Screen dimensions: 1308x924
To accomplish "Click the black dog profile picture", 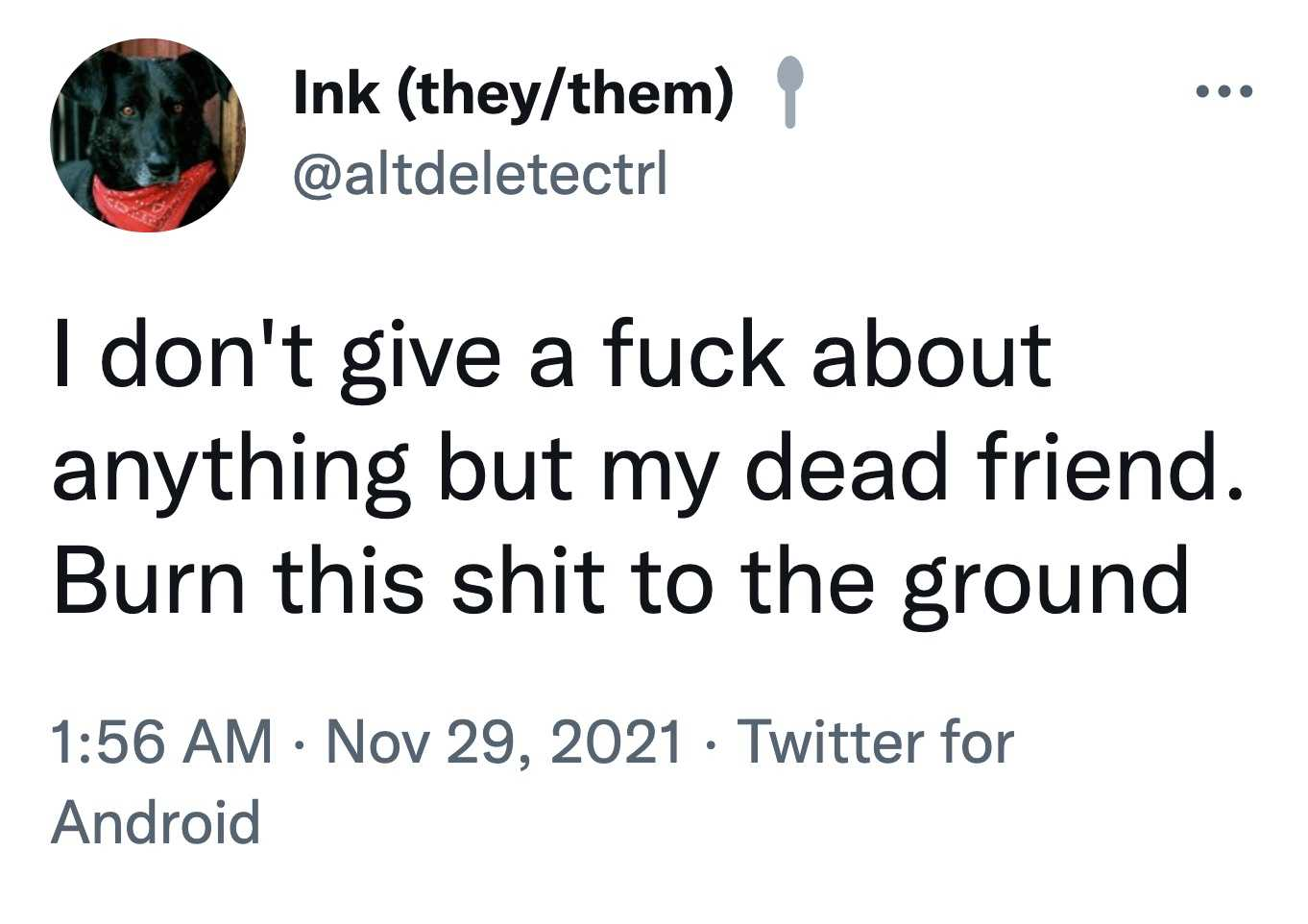I will pos(148,135).
